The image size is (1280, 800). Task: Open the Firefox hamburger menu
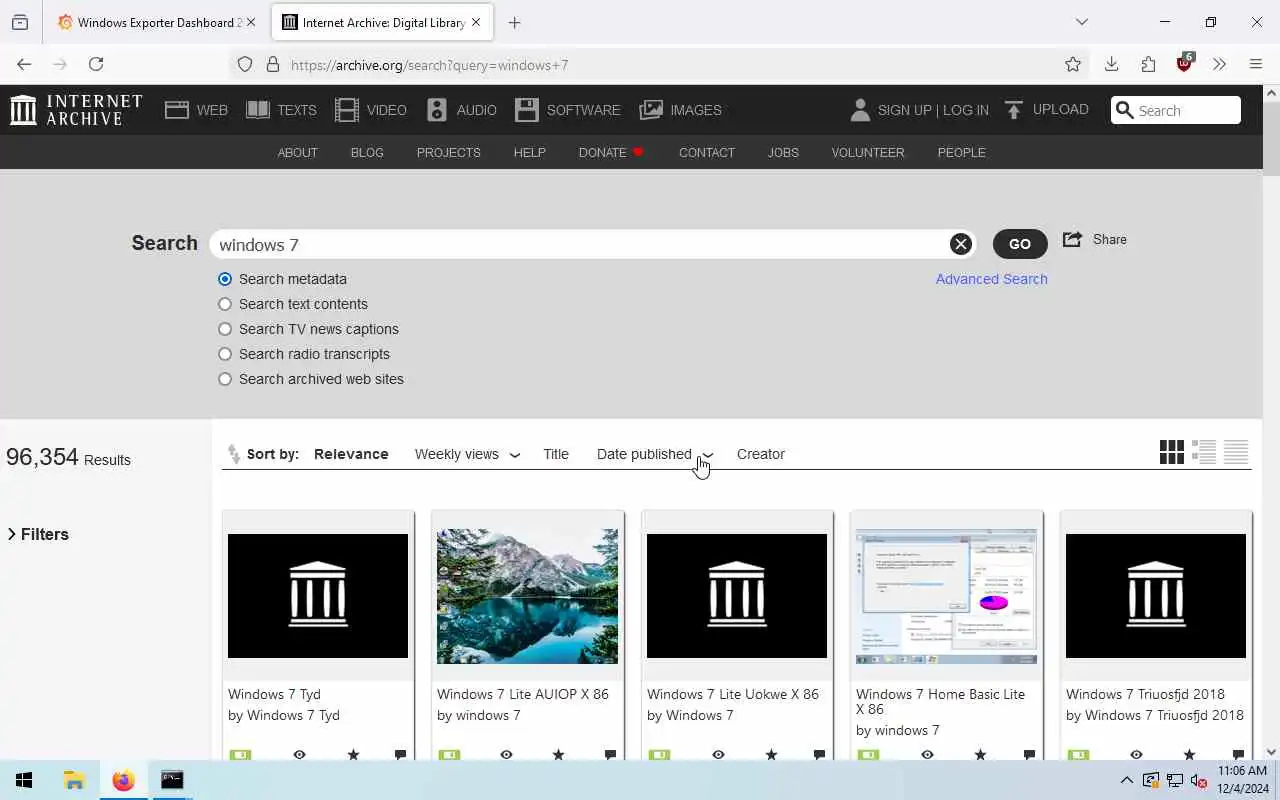(1256, 64)
